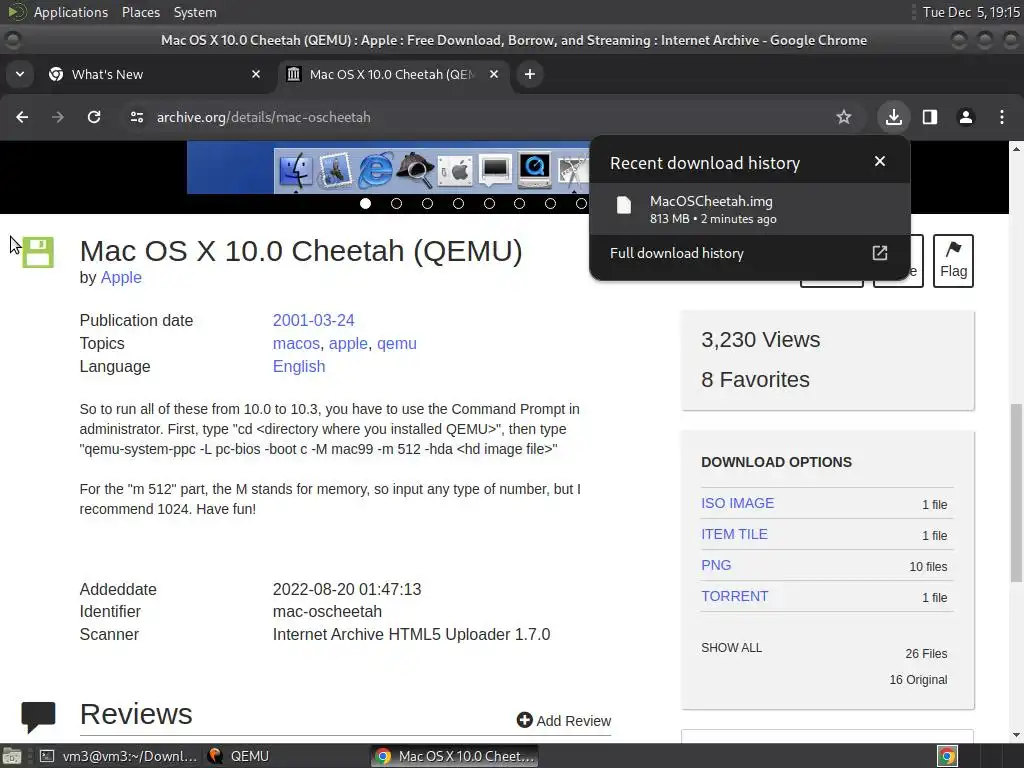
Task: Click SHOW ALL download files
Action: tap(731, 648)
